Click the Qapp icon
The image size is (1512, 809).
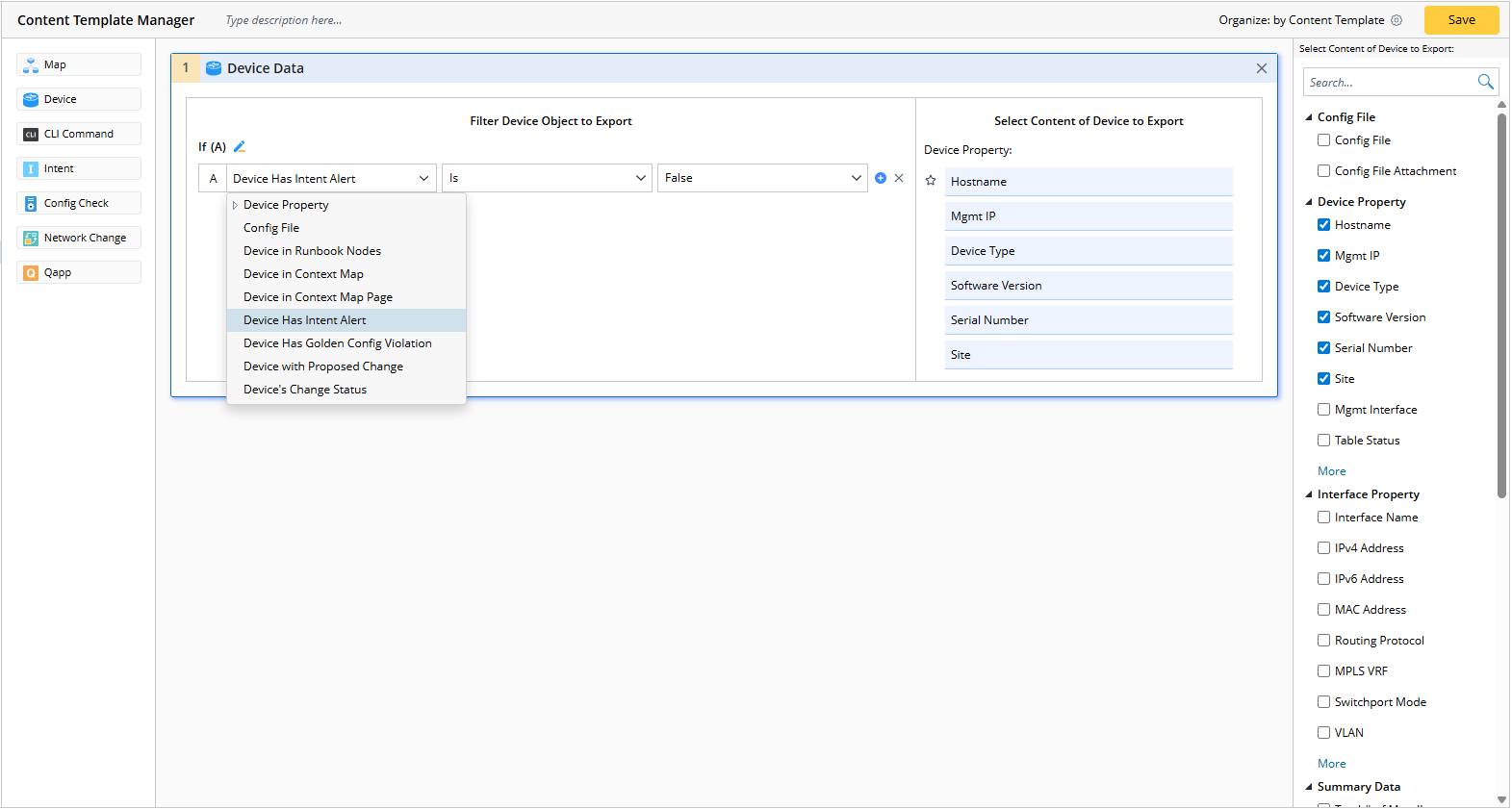31,273
